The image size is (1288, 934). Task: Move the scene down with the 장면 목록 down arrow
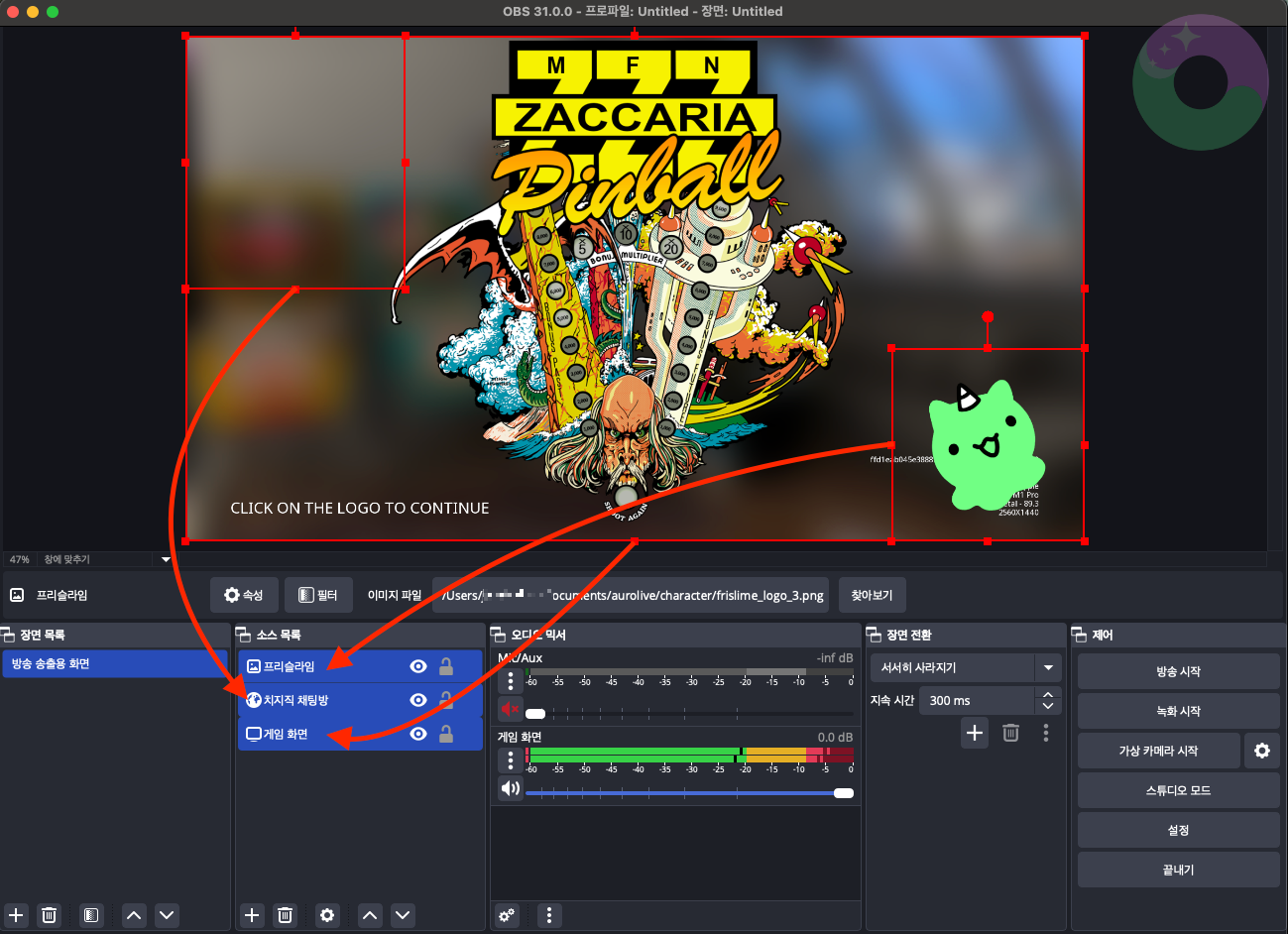pyautogui.click(x=167, y=915)
